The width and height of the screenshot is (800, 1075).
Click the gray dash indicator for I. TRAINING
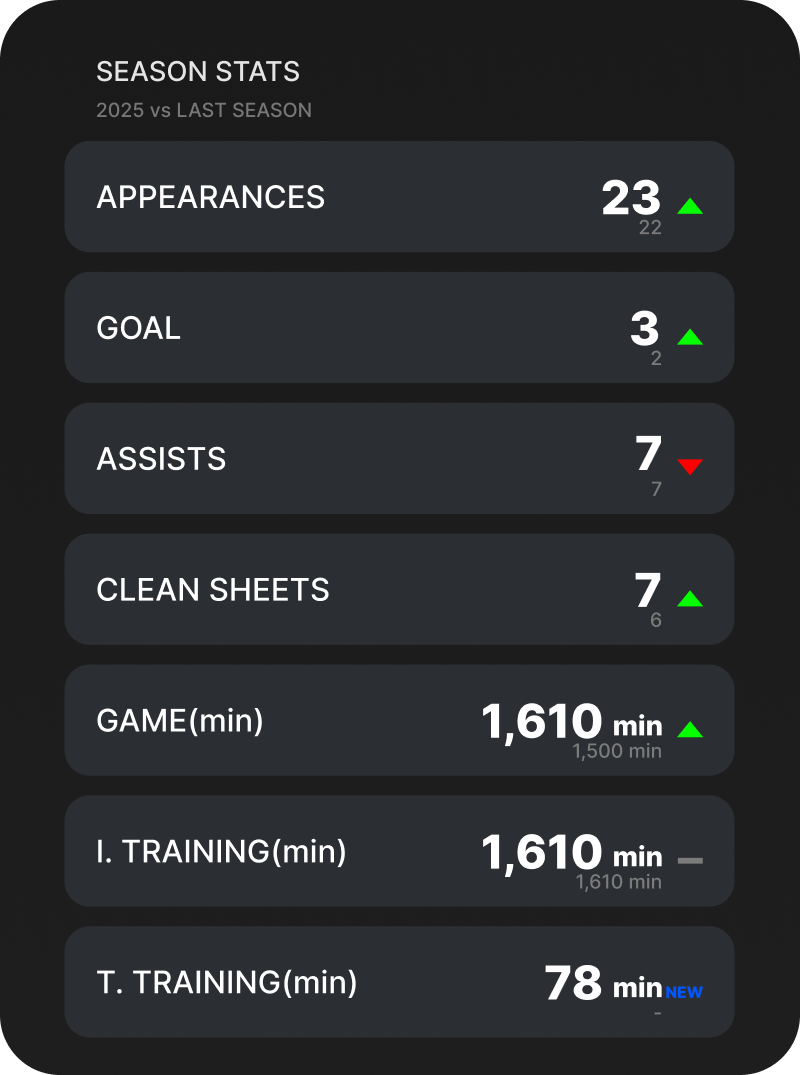[x=690, y=860]
